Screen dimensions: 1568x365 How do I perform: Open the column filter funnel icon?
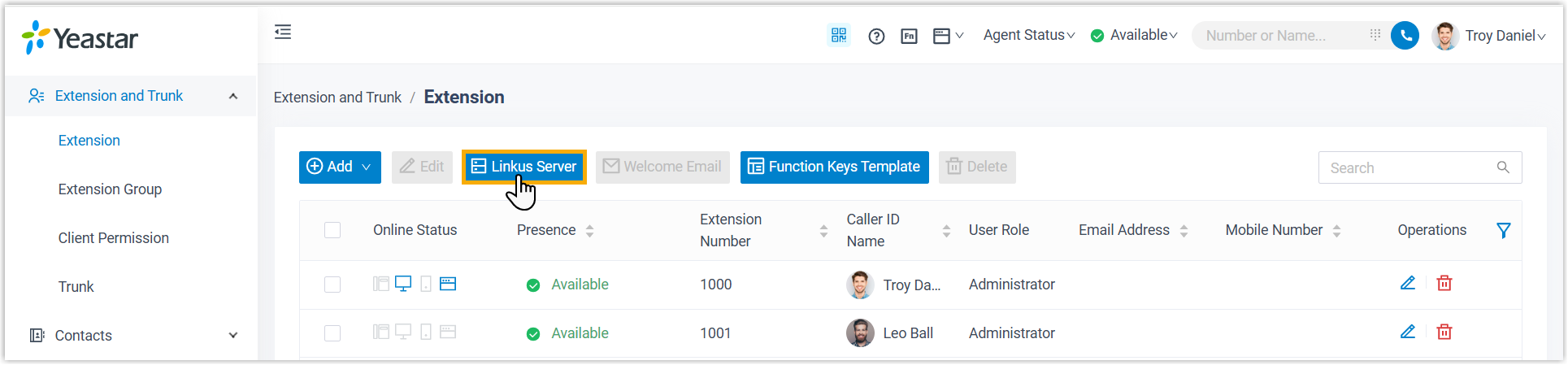point(1504,230)
